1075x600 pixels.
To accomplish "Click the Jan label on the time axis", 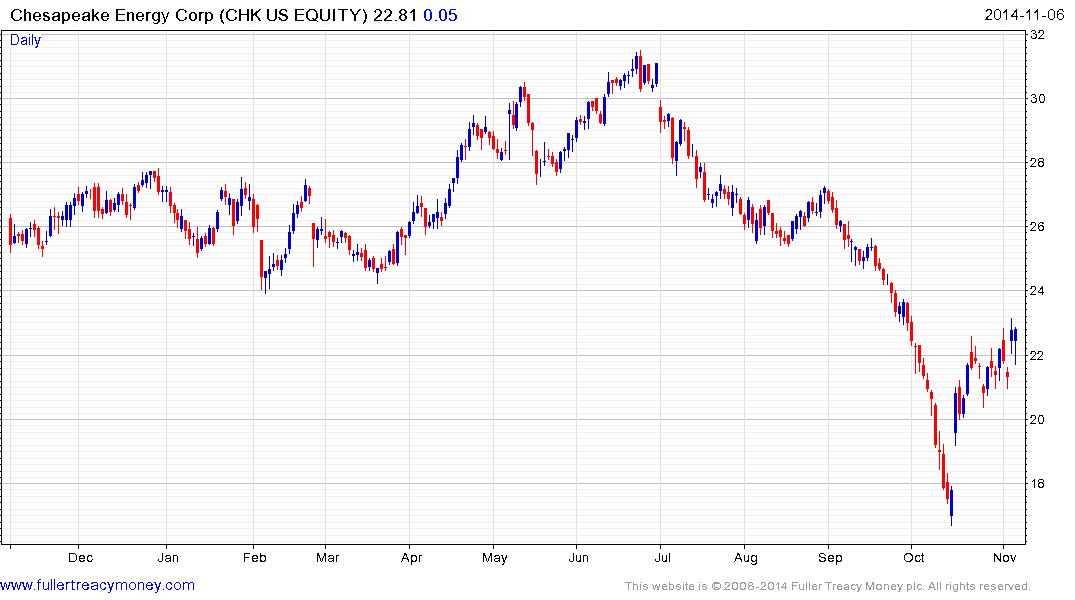I will [x=168, y=557].
